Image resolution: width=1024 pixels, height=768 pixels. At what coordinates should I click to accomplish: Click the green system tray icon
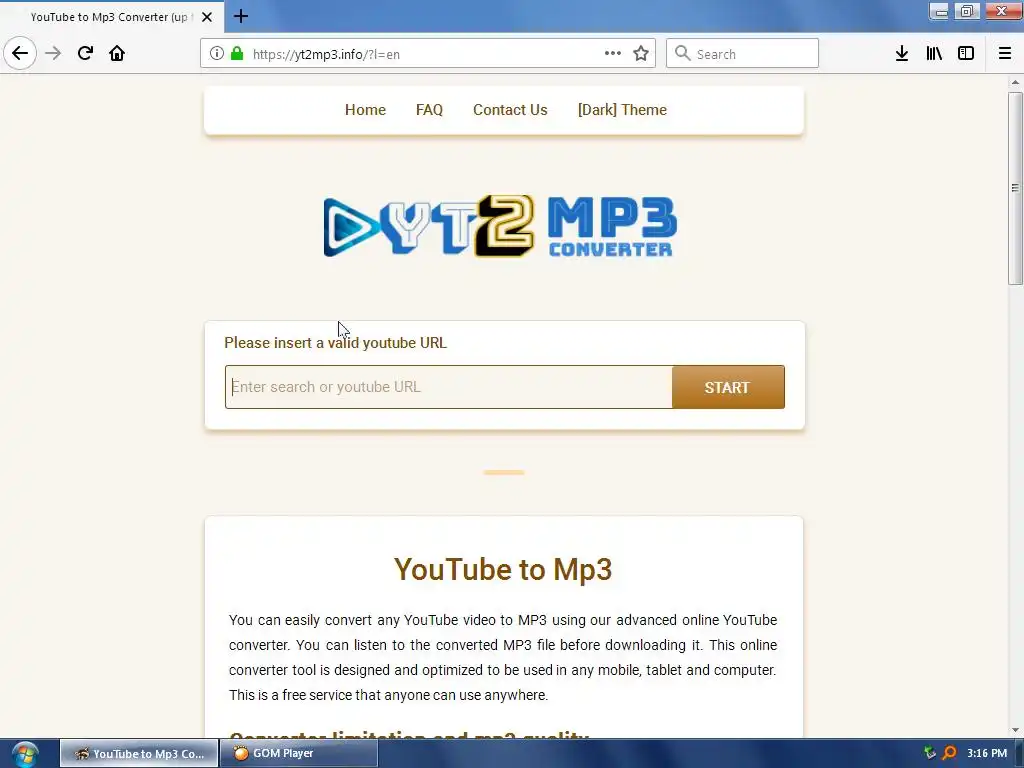click(x=930, y=754)
